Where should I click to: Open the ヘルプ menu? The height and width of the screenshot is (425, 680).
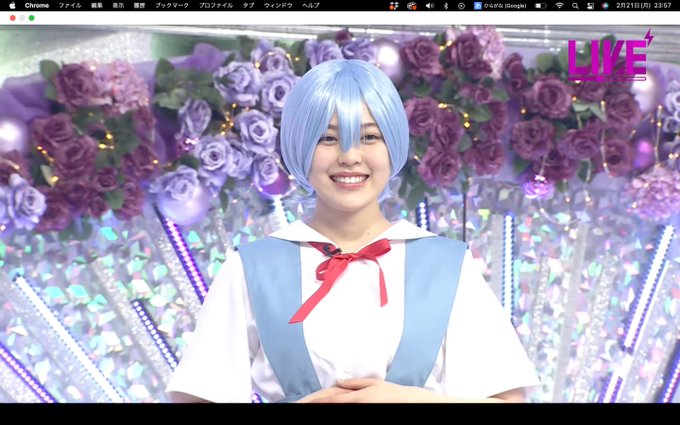coord(311,6)
